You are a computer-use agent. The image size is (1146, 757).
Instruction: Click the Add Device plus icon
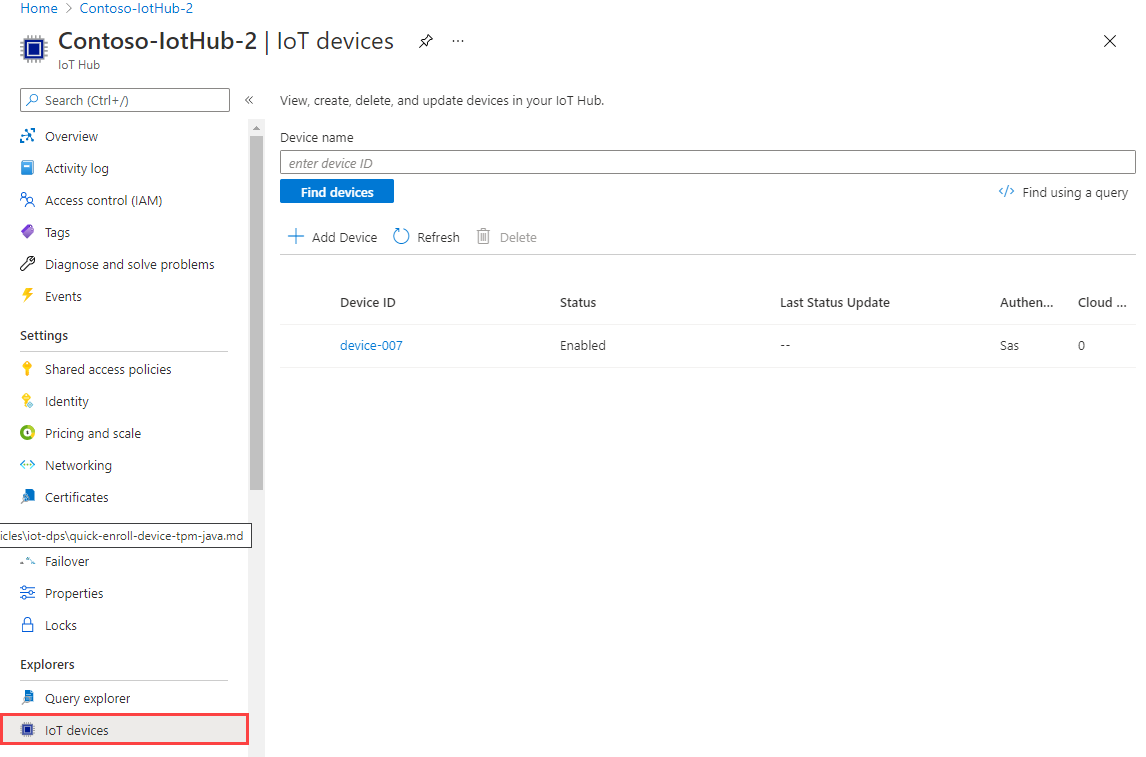[296, 237]
